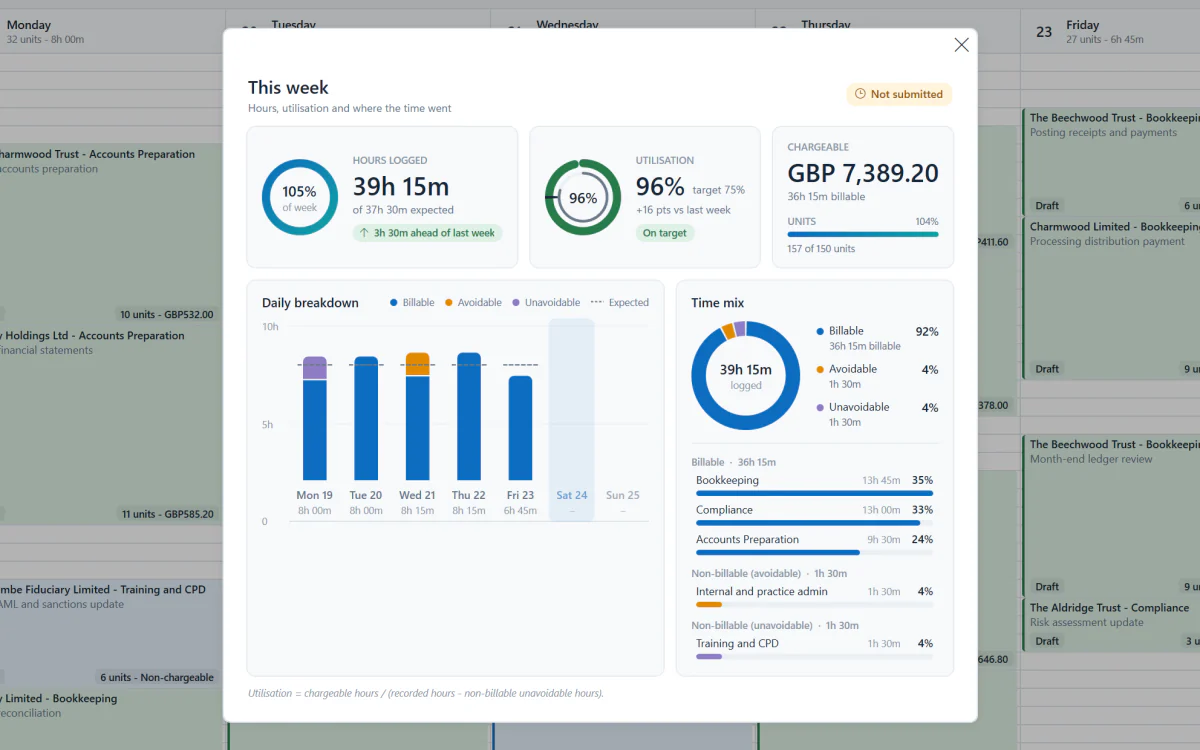Toggle Billable series in Daily breakdown legend
The image size is (1200, 750).
[x=412, y=303]
